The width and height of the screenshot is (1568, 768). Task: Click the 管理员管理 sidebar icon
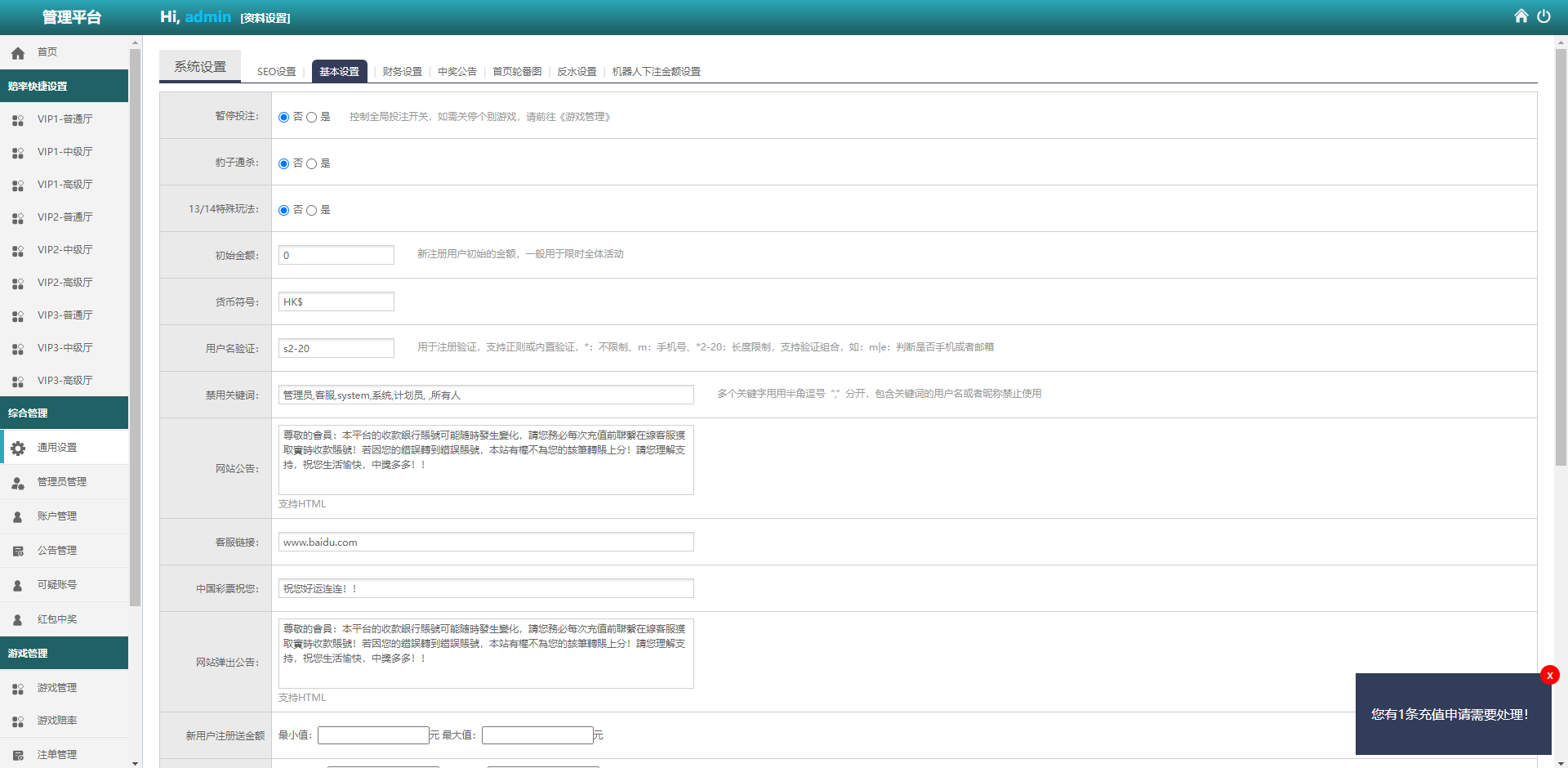click(18, 483)
